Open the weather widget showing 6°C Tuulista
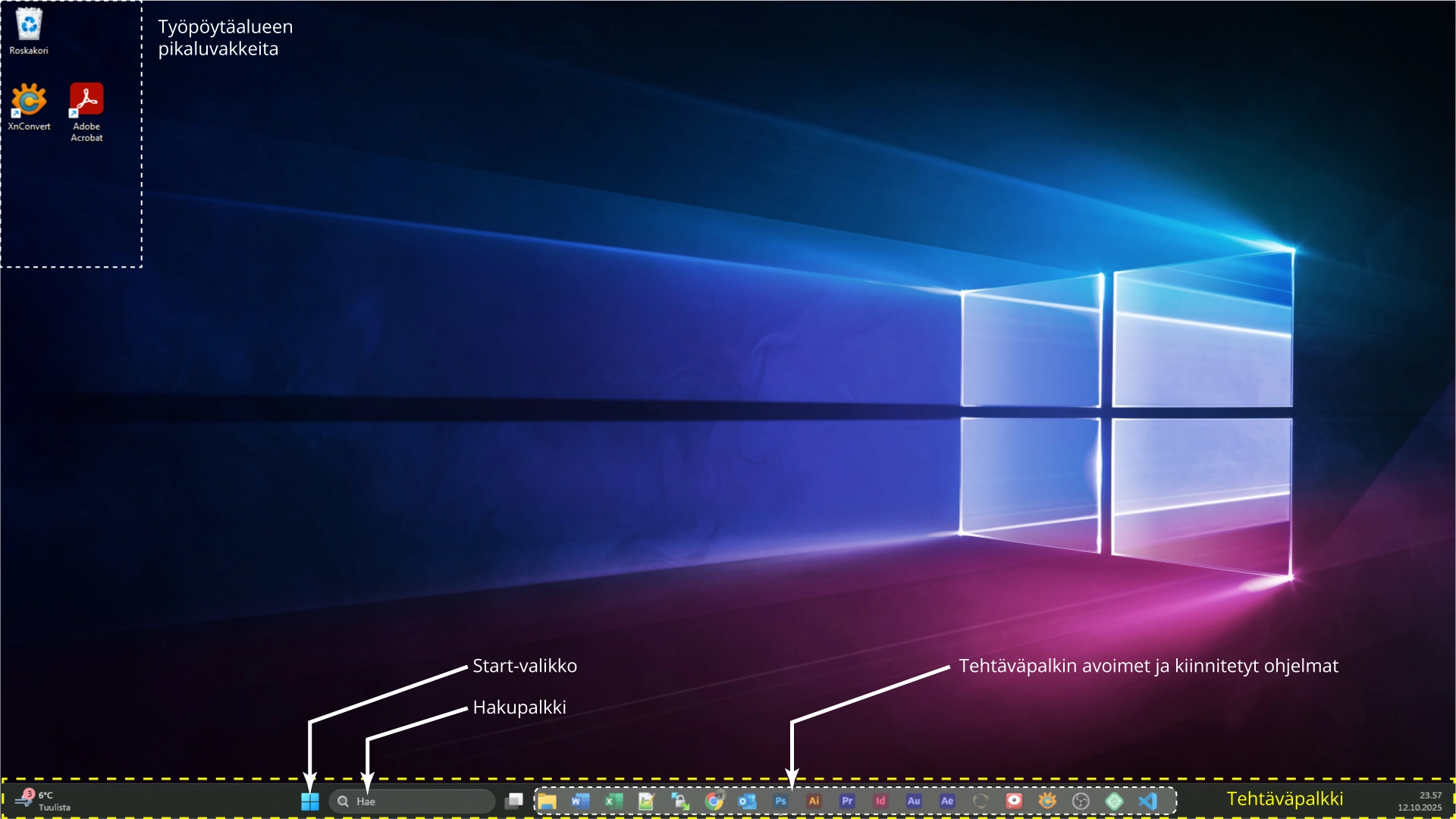The image size is (1456, 819). point(44,801)
